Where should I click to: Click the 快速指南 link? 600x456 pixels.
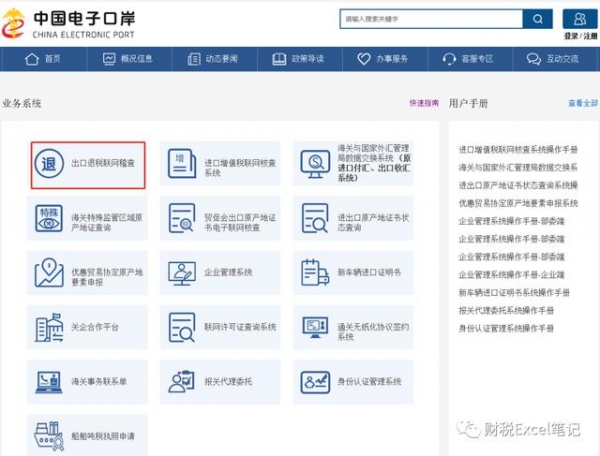pyautogui.click(x=423, y=103)
